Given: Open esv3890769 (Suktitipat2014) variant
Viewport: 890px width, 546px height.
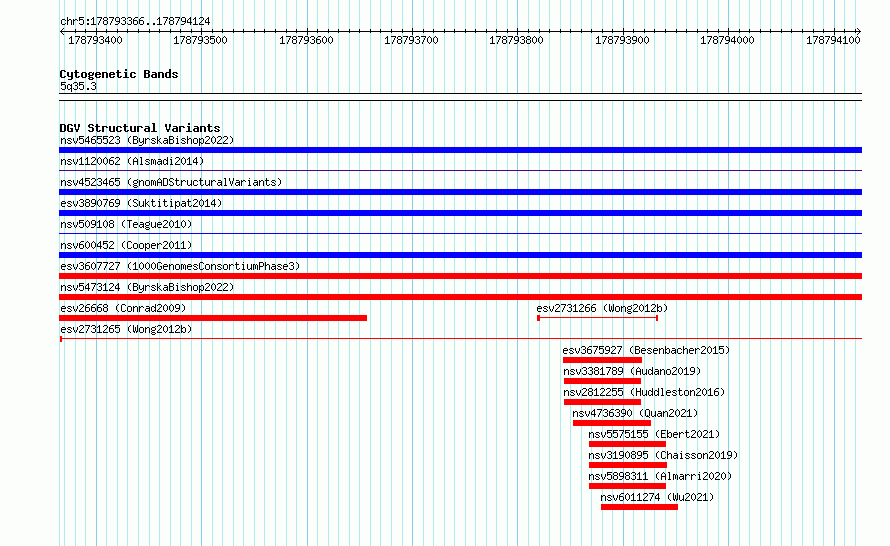Looking at the screenshot, I should [x=141, y=203].
